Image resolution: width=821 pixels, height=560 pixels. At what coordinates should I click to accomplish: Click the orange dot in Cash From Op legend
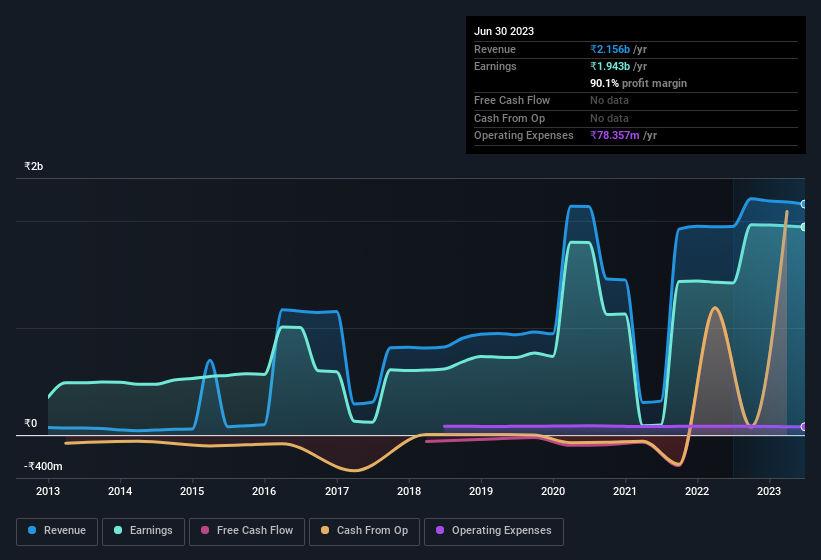tap(325, 530)
